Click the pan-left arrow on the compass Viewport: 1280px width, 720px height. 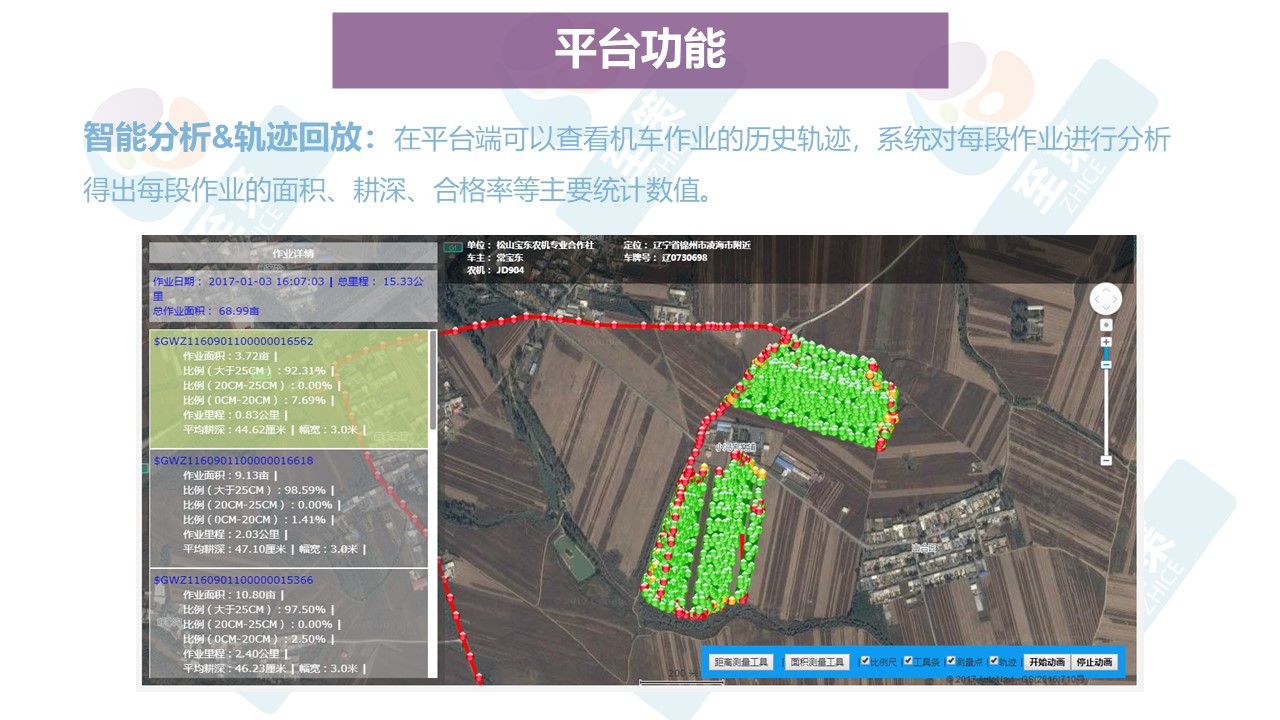click(x=1095, y=299)
